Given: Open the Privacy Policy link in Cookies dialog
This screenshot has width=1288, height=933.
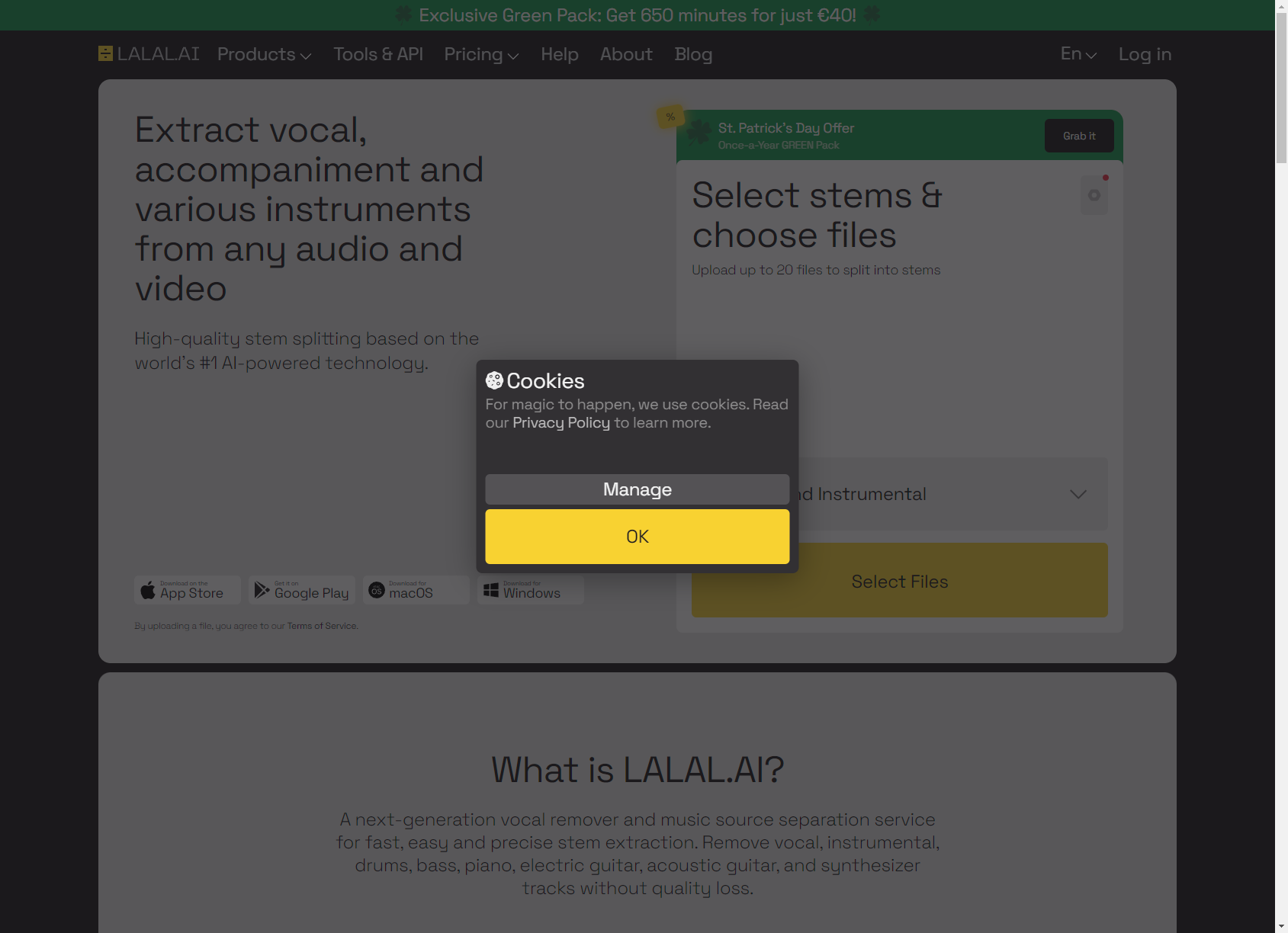Looking at the screenshot, I should (561, 422).
